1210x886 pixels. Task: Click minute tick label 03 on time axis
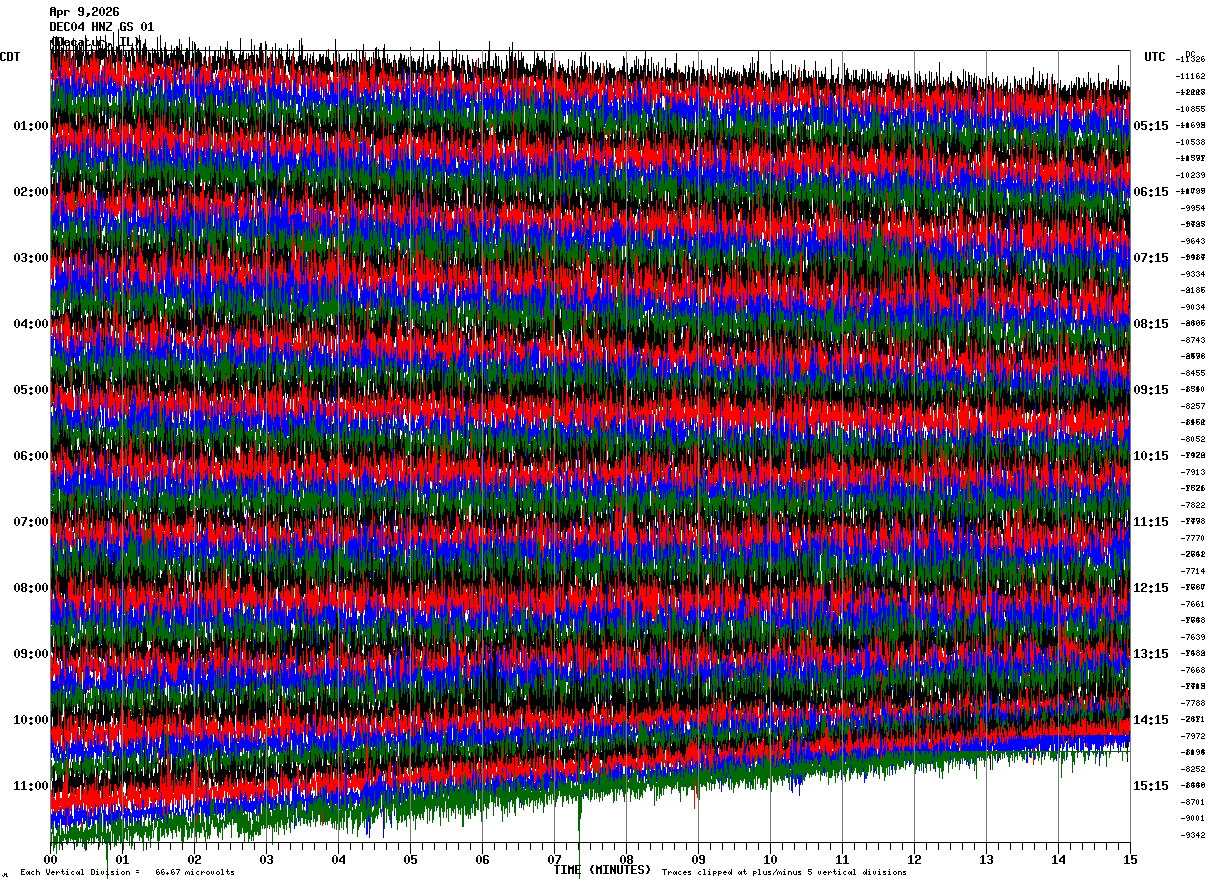coord(267,859)
